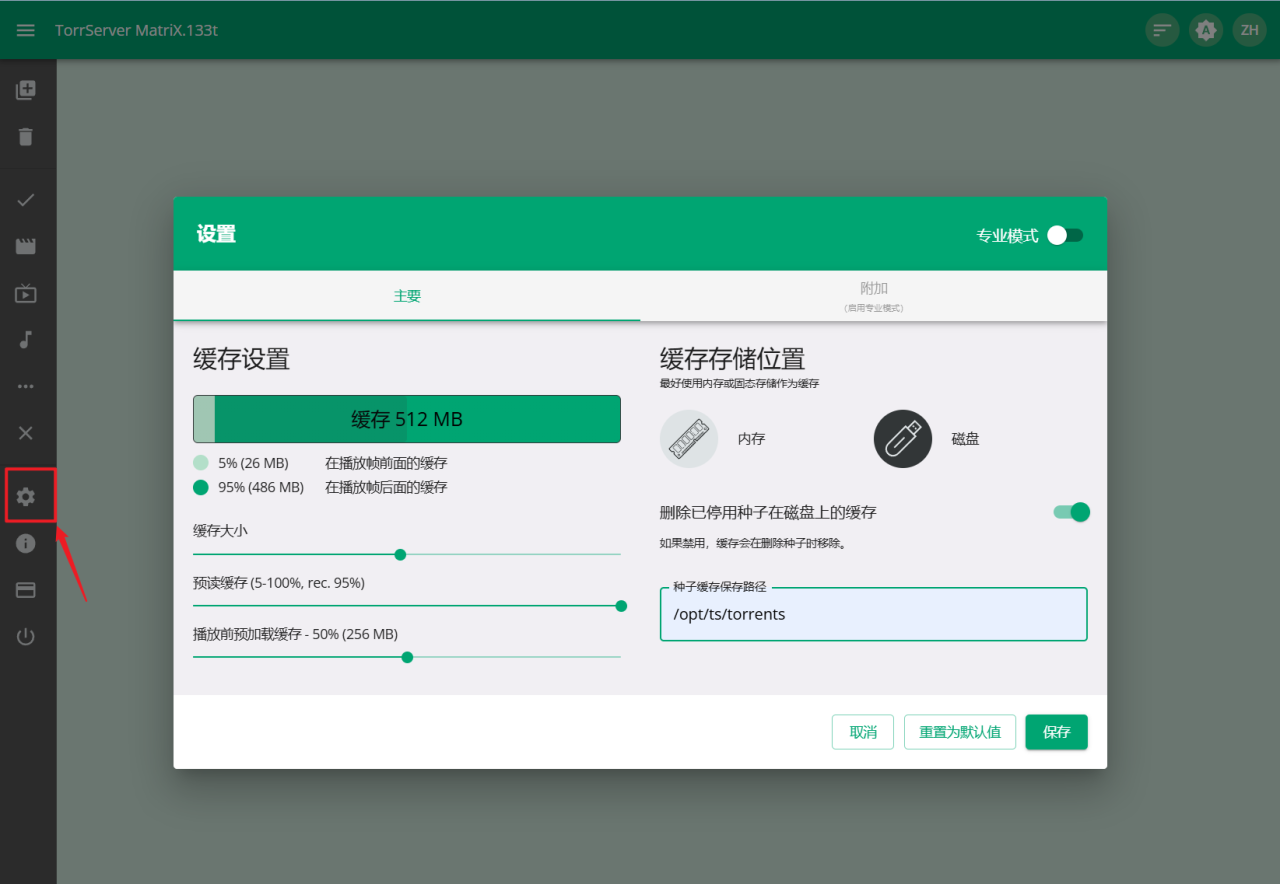The height and width of the screenshot is (884, 1280).
Task: Choose 内存 as cache storage location
Action: pyautogui.click(x=689, y=439)
